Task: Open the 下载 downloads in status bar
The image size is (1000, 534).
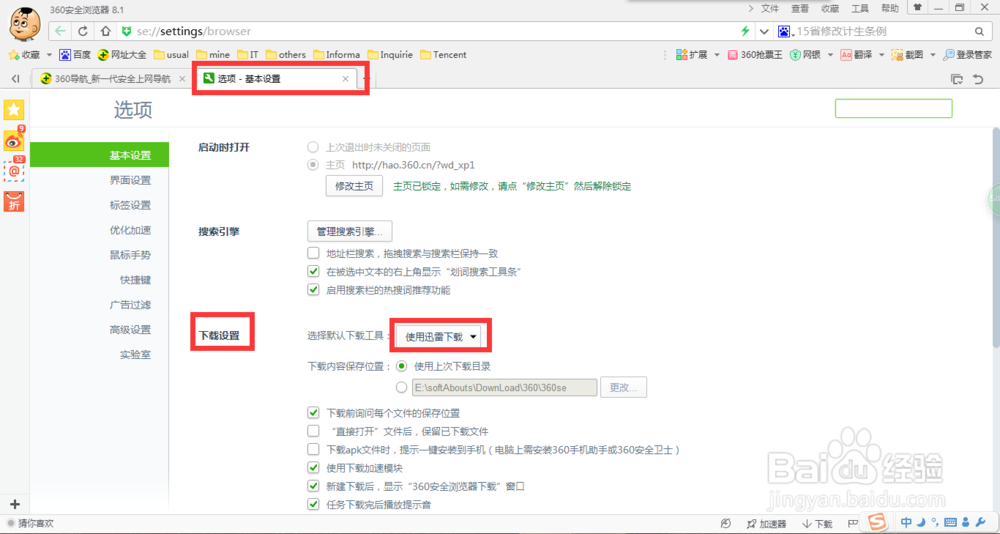Action: [818, 524]
